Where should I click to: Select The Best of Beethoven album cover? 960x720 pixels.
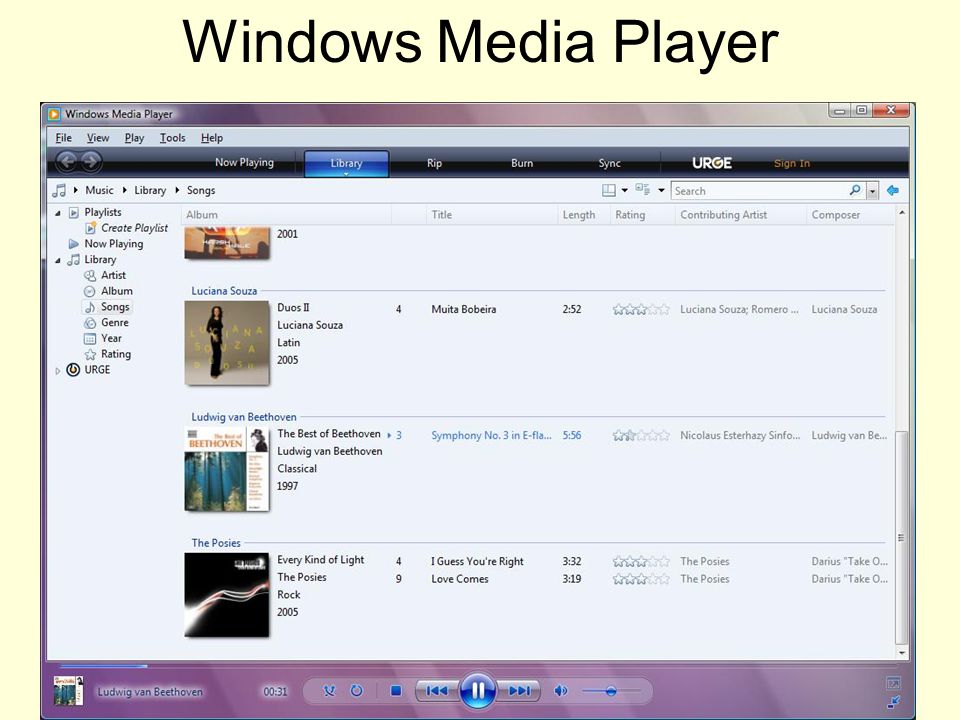coord(227,469)
